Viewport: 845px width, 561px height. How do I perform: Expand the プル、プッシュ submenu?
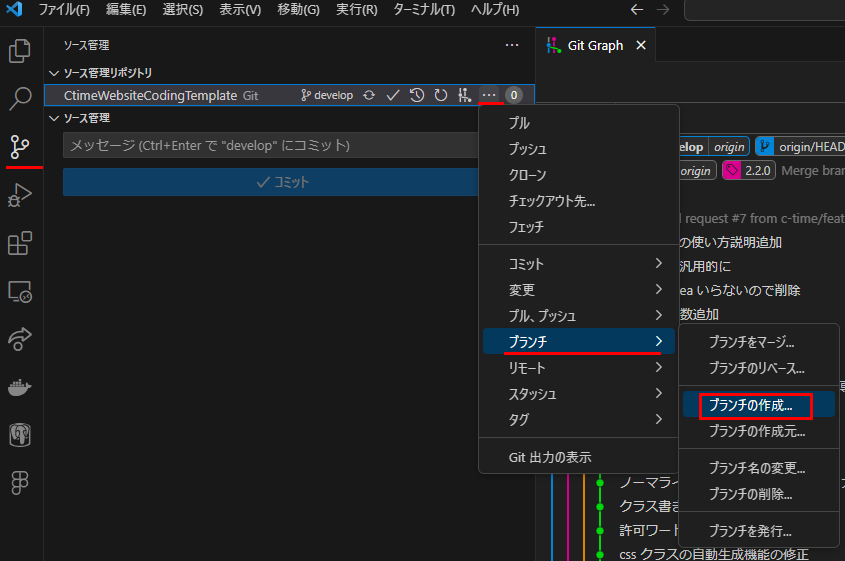(x=578, y=316)
